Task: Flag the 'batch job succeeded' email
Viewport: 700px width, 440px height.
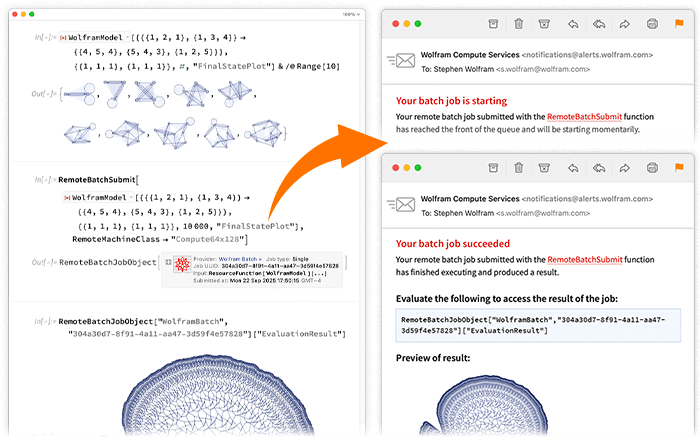Action: pos(679,168)
